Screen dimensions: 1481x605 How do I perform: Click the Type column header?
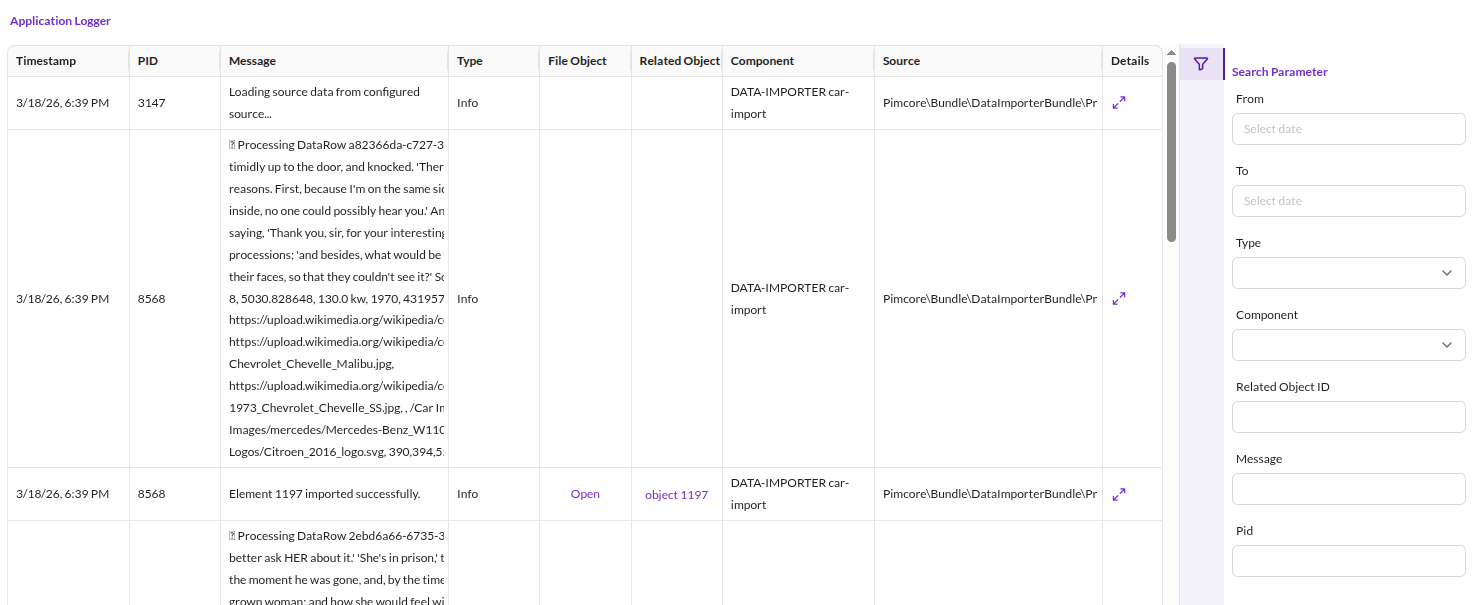[494, 61]
